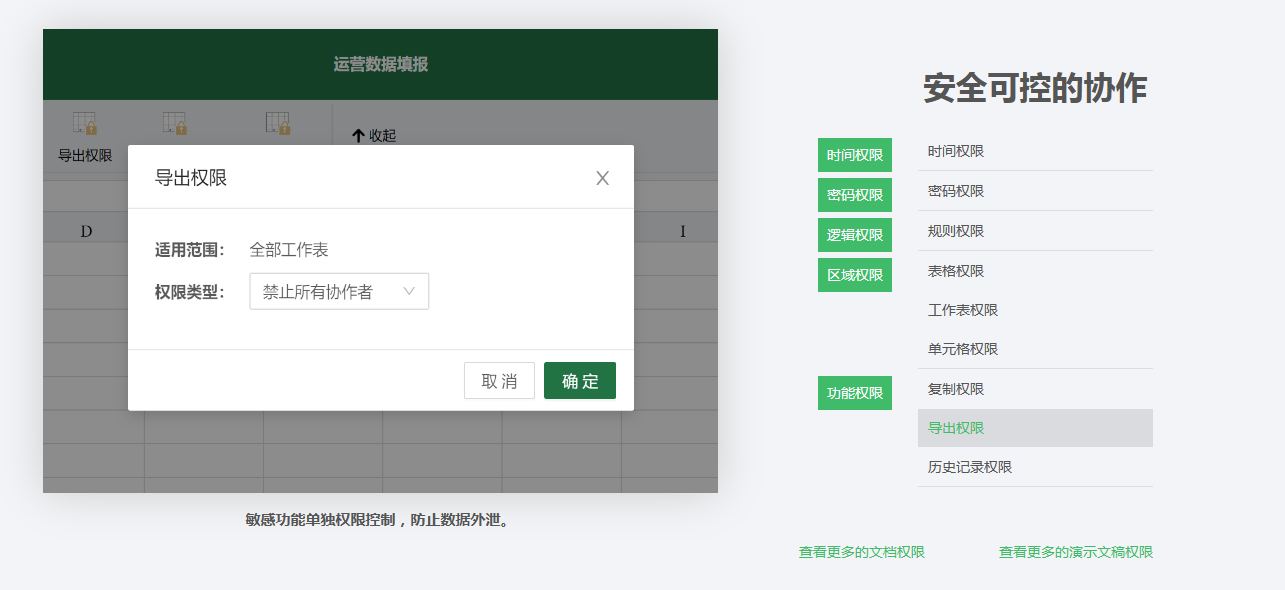Show the 复制权限 item
This screenshot has height=590, width=1285.
click(x=1035, y=389)
